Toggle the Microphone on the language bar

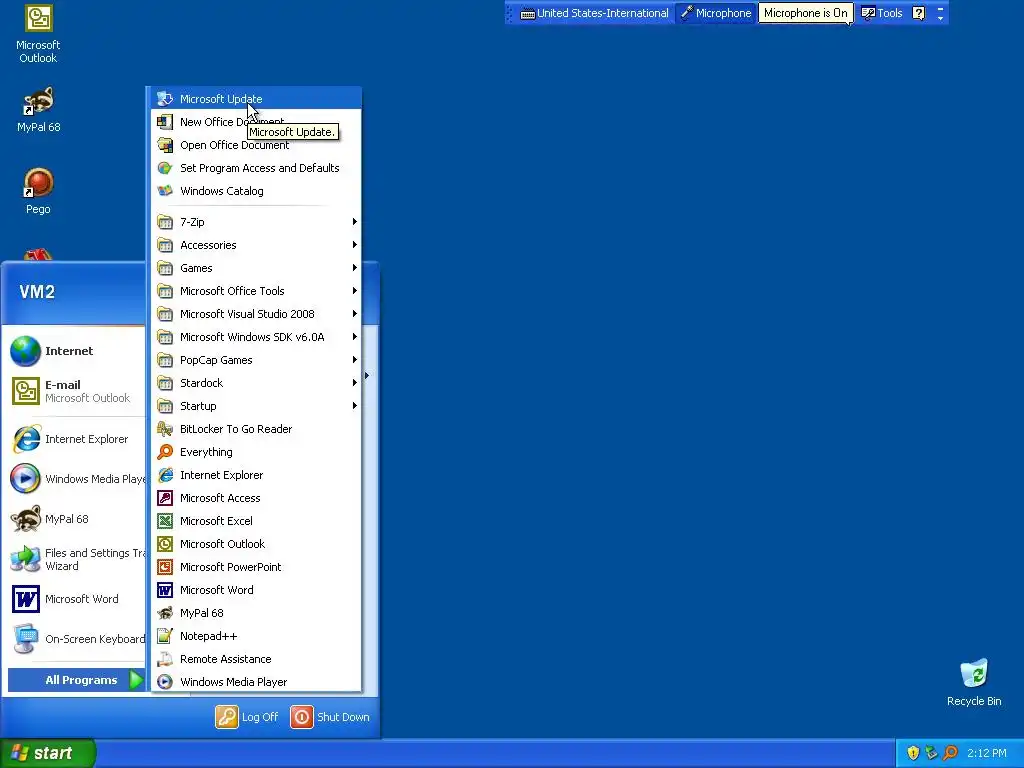[x=716, y=13]
